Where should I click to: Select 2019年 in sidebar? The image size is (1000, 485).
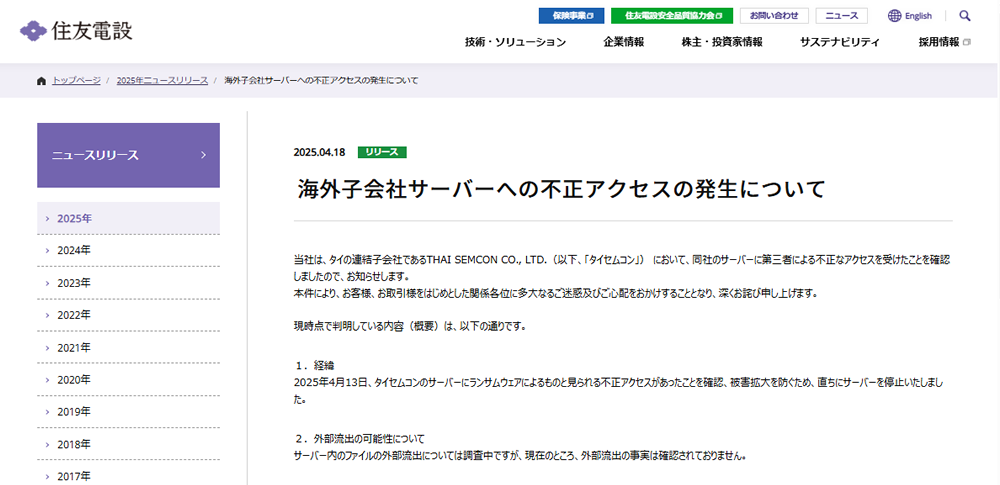[x=128, y=412]
